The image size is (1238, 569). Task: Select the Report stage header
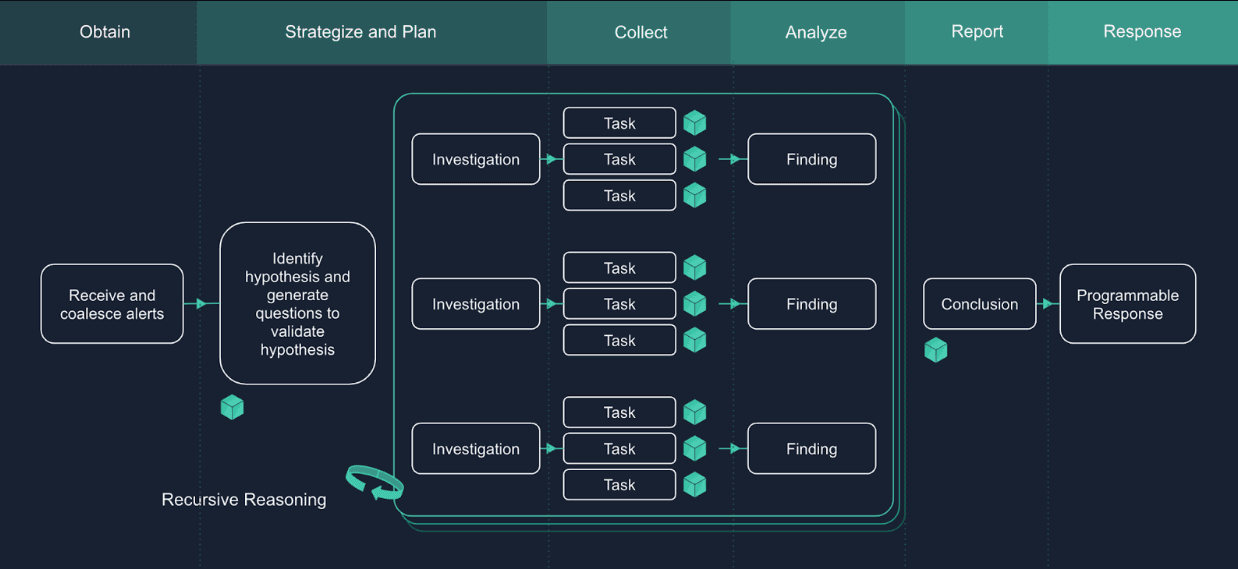(x=977, y=32)
